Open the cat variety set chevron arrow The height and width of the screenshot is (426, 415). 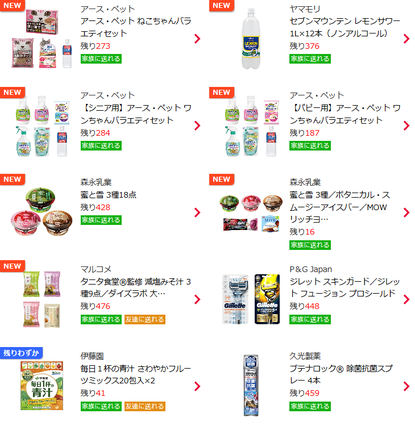[197, 39]
